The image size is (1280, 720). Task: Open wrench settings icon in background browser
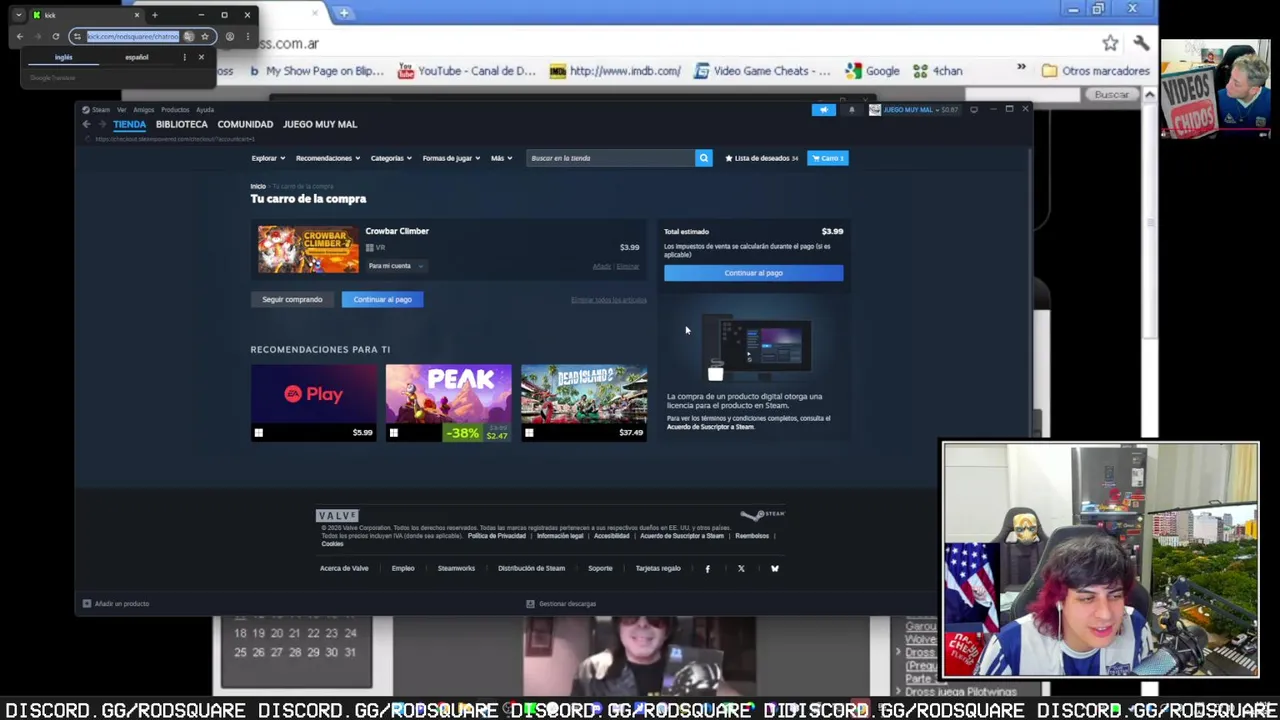[1141, 43]
